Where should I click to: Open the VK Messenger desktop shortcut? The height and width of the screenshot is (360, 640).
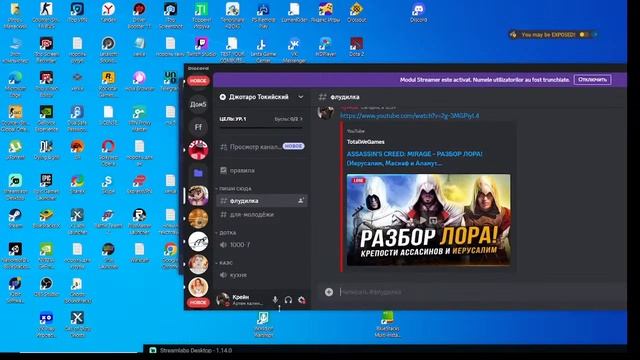(x=294, y=50)
